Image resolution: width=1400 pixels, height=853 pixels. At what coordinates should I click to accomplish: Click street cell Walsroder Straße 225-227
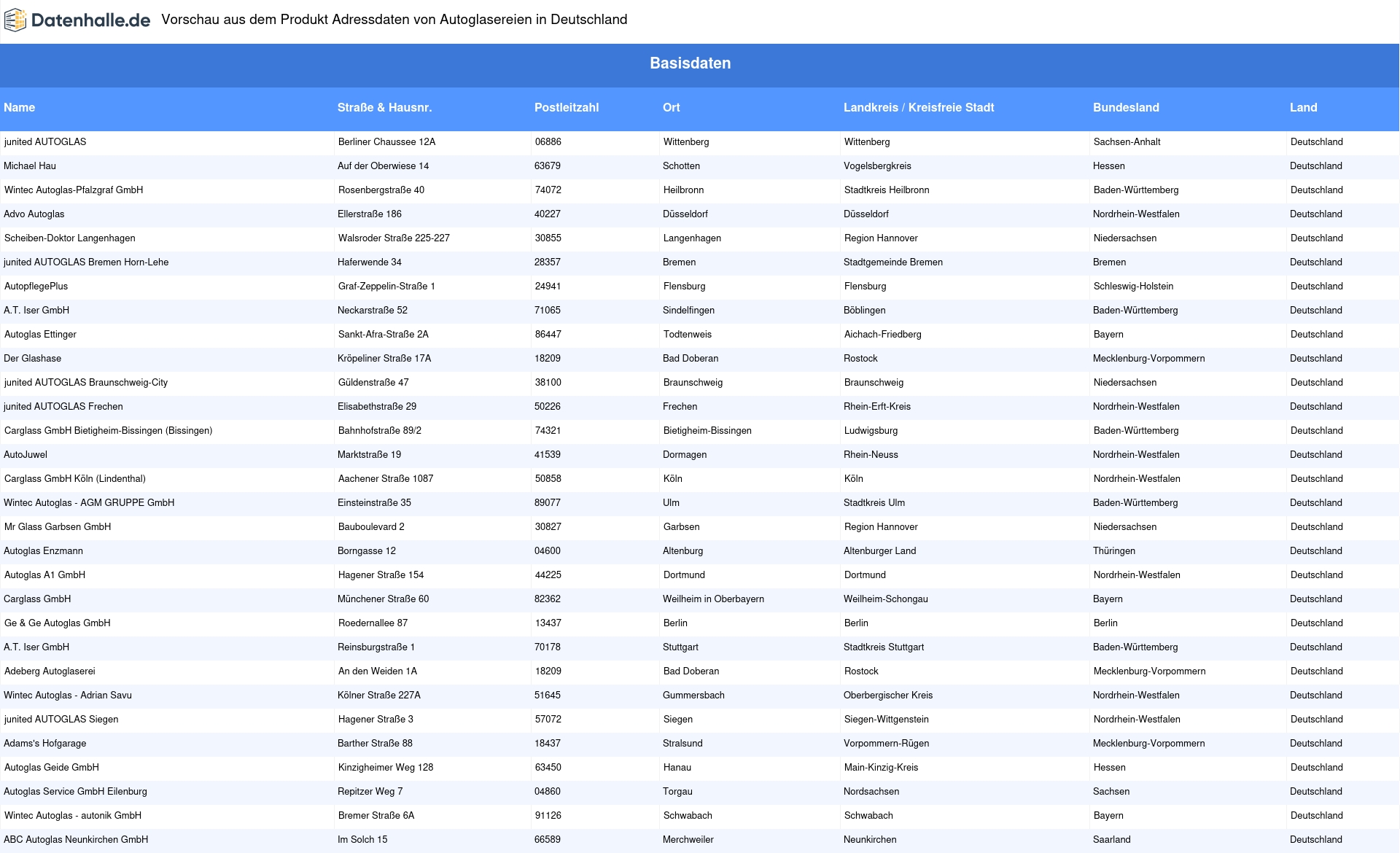[394, 238]
